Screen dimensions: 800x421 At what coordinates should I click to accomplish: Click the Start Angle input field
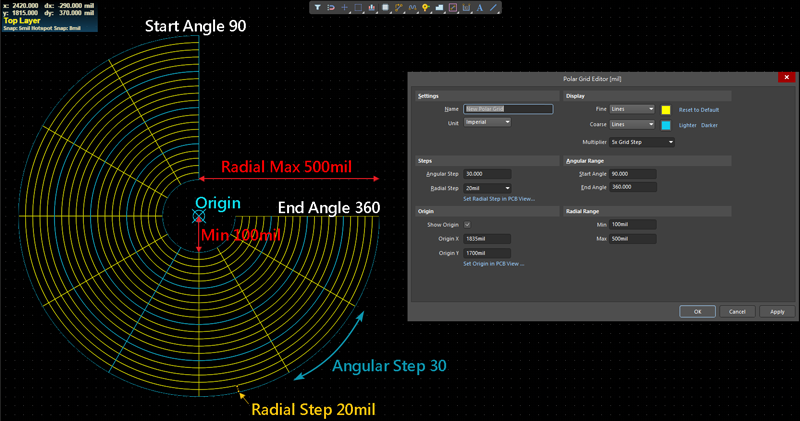pyautogui.click(x=632, y=174)
